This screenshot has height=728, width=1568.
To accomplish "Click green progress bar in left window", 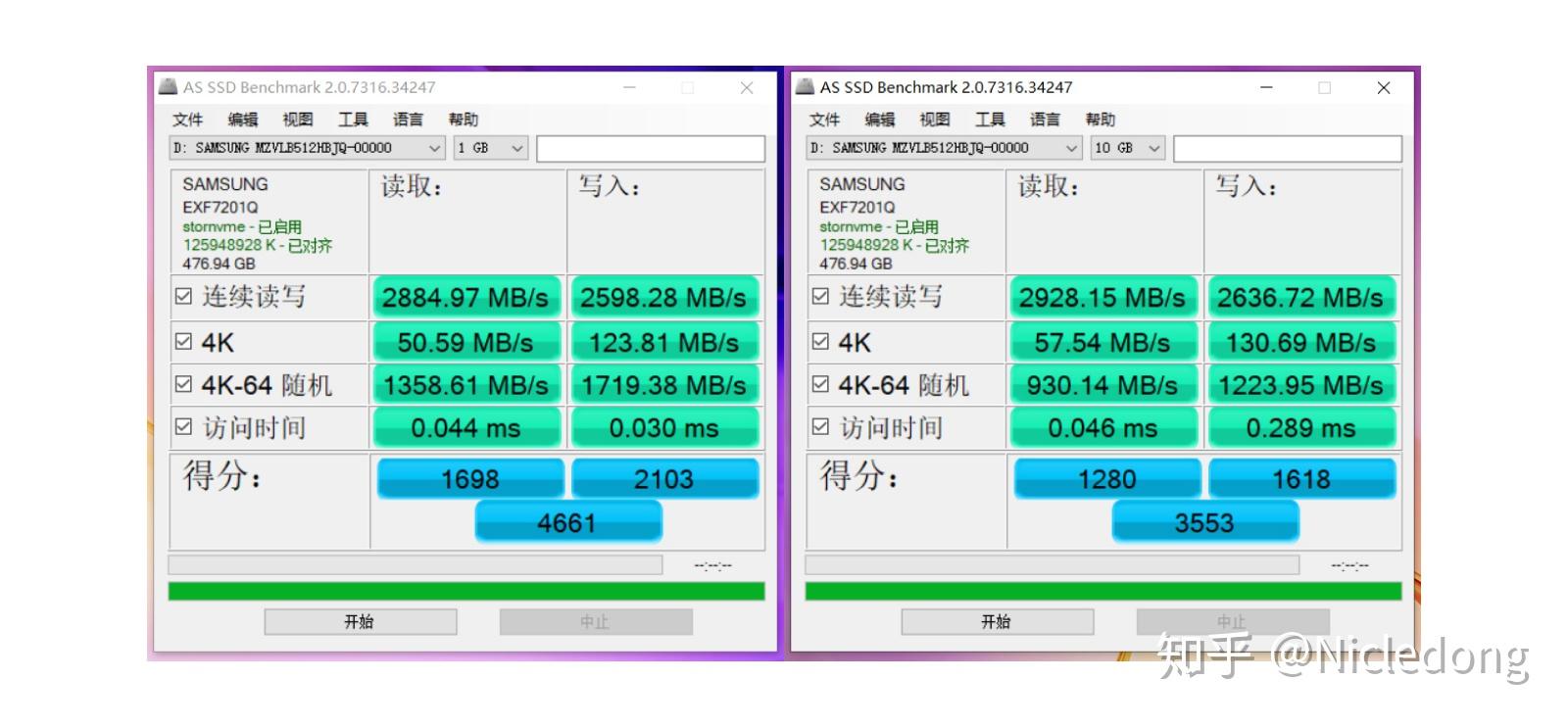I will click(466, 591).
